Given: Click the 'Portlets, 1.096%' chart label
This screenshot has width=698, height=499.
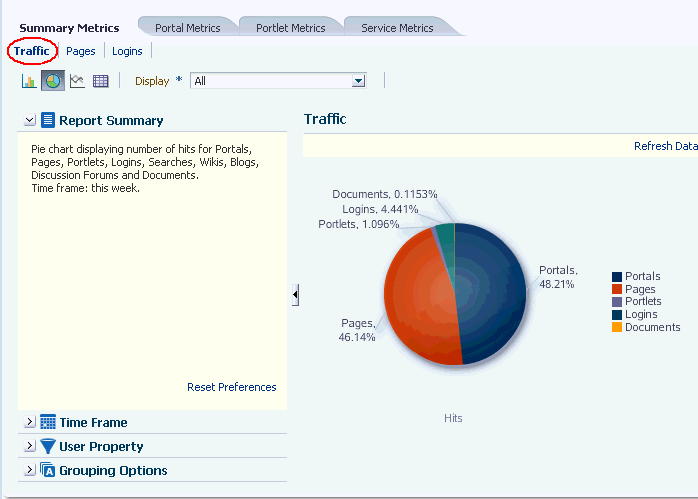Looking at the screenshot, I should 358,224.
